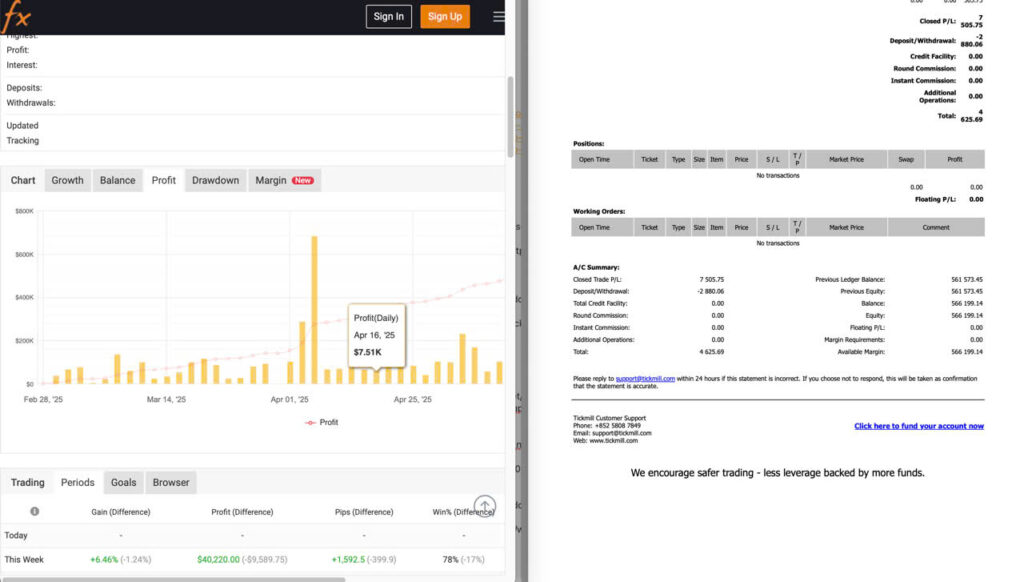This screenshot has height=582, width=1024.
Task: Click the '$800K' y-axis label
Action: (24, 211)
